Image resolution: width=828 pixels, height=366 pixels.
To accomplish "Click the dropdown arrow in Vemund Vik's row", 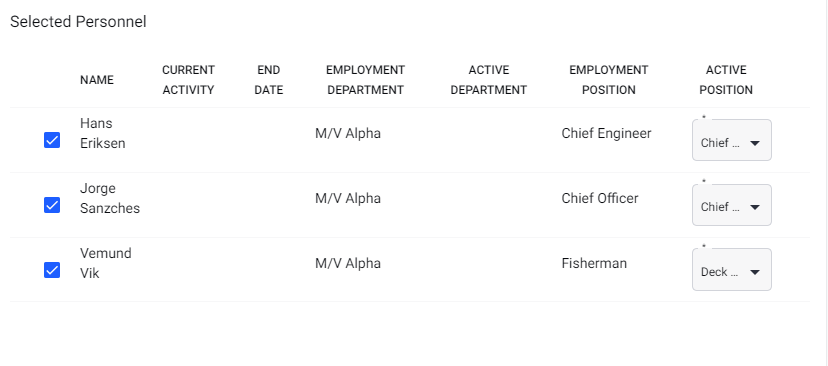I will click(x=755, y=273).
